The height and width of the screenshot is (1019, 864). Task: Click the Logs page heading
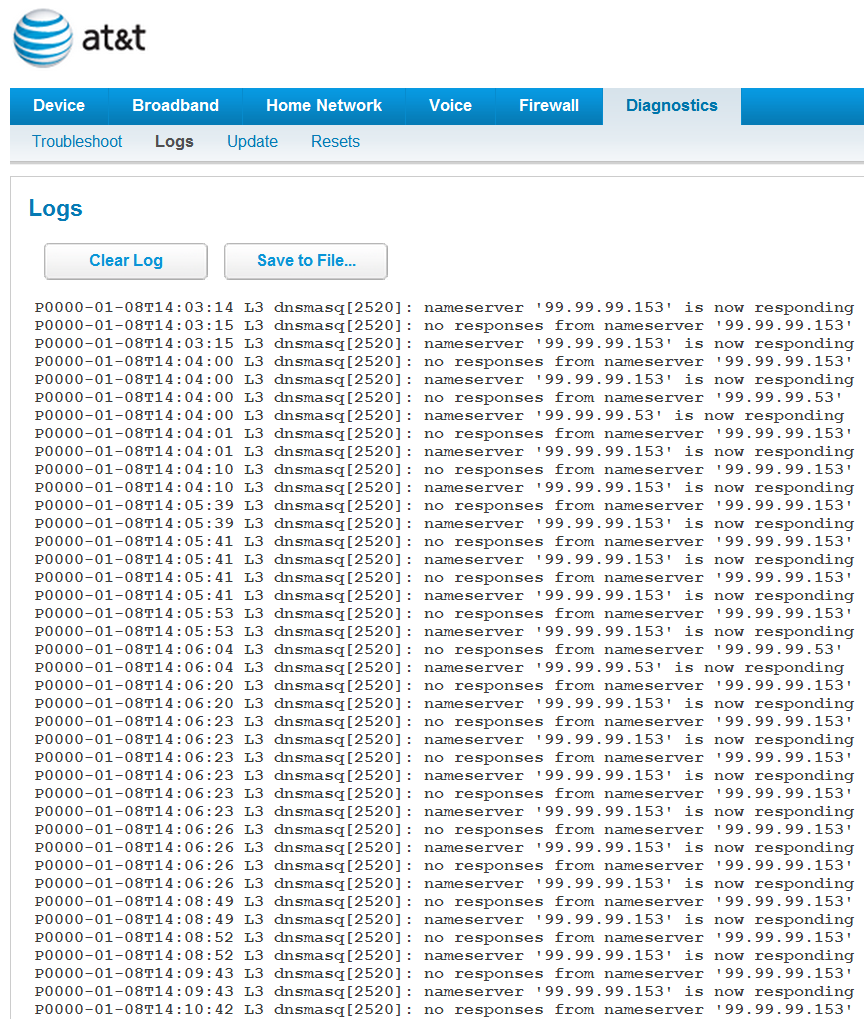click(56, 209)
